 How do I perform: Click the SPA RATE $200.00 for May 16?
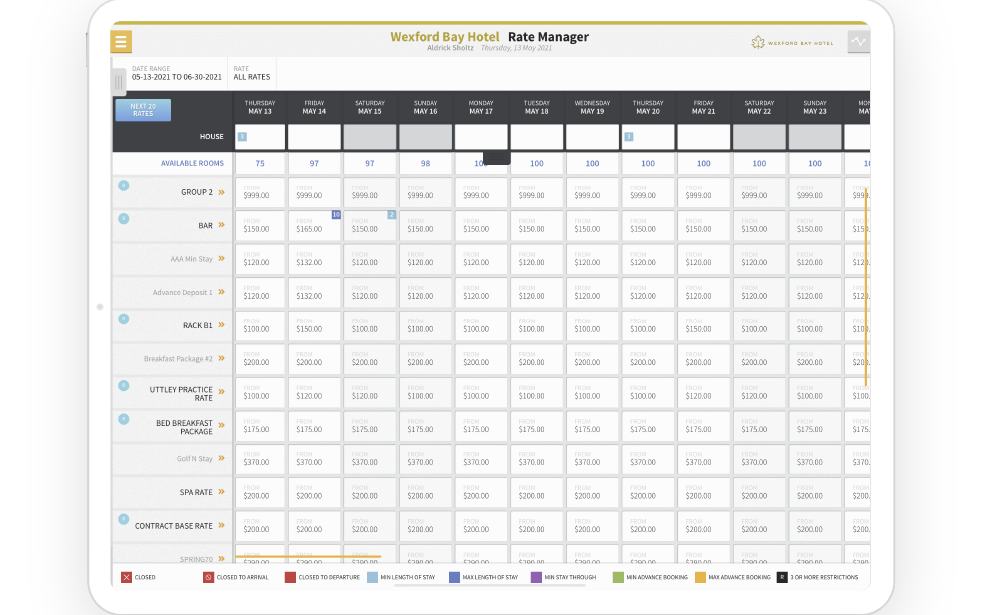(x=425, y=492)
